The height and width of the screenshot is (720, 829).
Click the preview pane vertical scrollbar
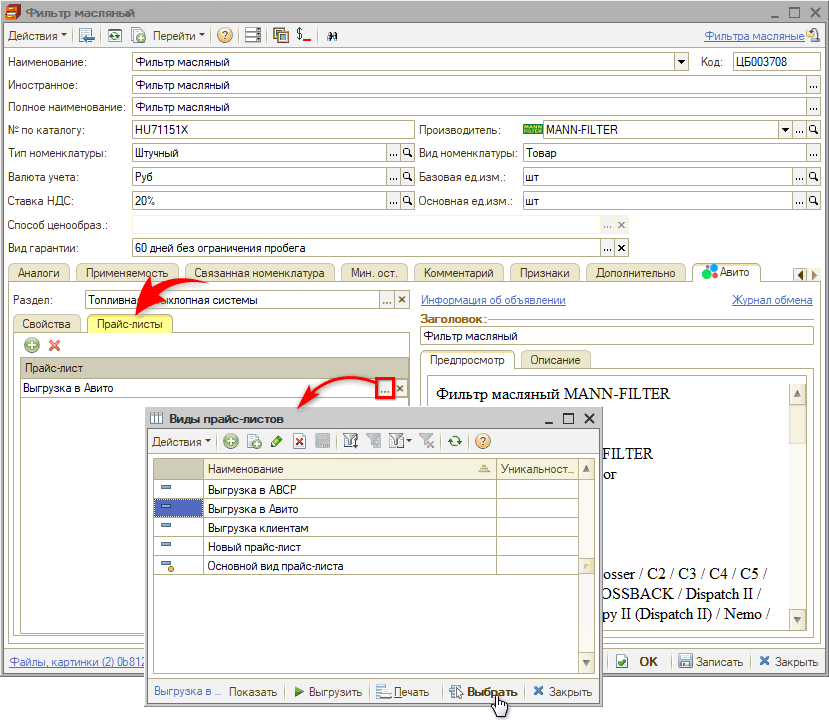coord(797,500)
